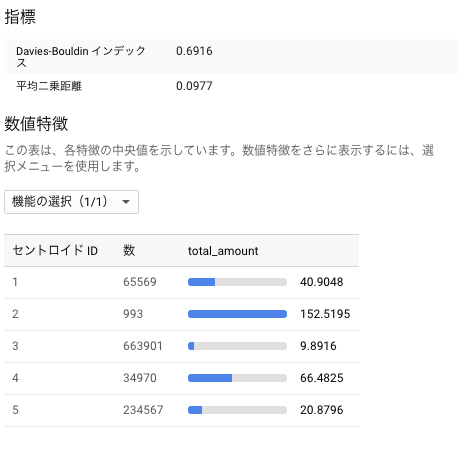Click the total_amount column header
Image resolution: width=458 pixels, height=453 pixels.
(x=223, y=251)
